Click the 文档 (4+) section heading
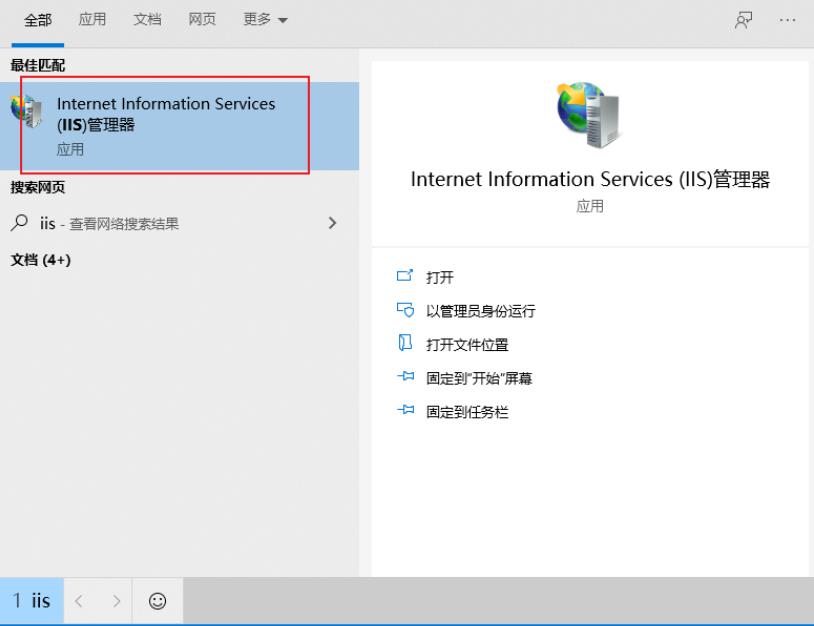 click(41, 260)
